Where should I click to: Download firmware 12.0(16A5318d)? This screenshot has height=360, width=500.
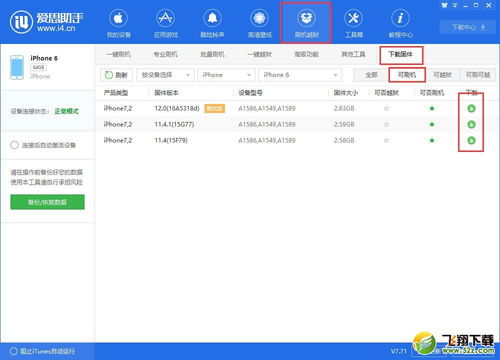(x=471, y=108)
